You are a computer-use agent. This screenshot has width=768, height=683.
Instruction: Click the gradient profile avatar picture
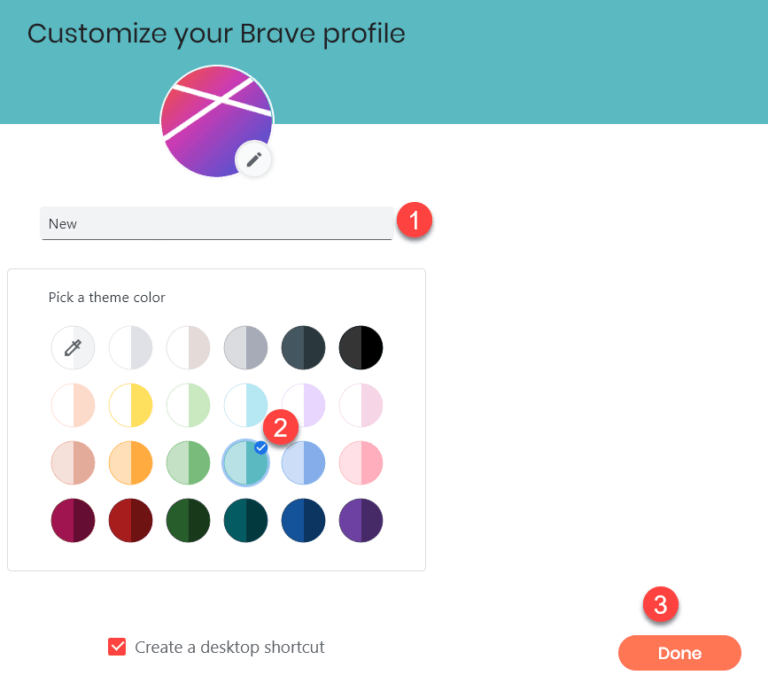coord(217,121)
